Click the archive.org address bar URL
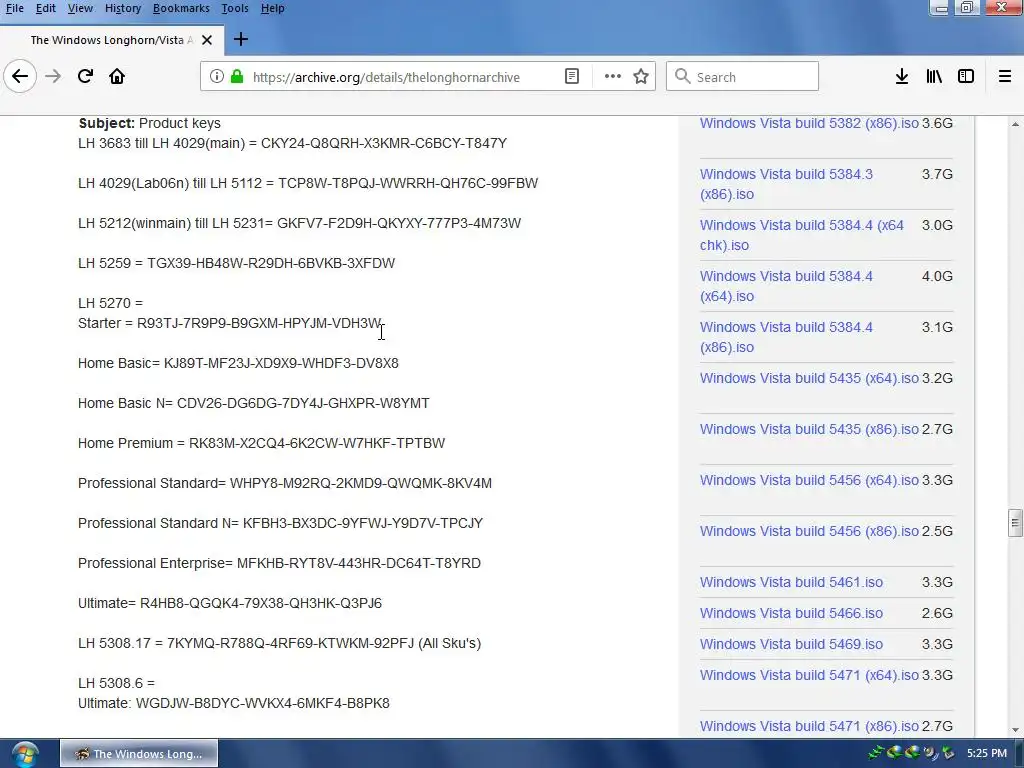 coord(386,77)
